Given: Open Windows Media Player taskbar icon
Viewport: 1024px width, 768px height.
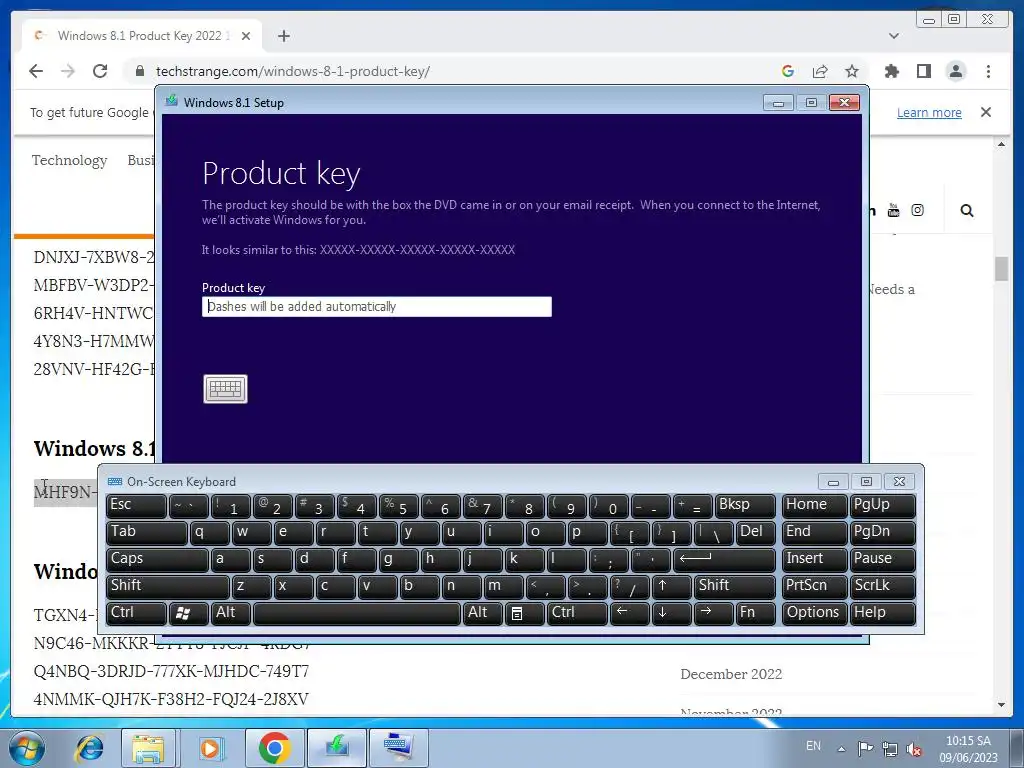Looking at the screenshot, I should 210,748.
